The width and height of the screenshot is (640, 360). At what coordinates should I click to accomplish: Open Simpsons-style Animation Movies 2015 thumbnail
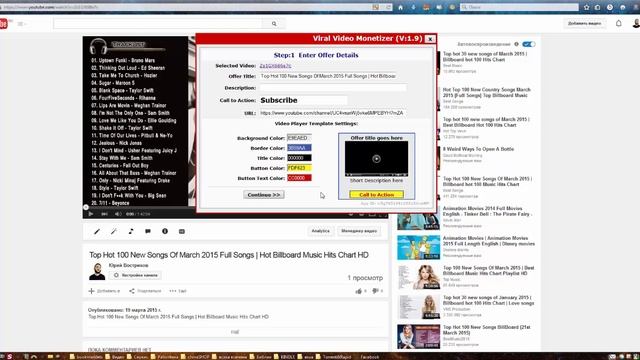[418, 247]
